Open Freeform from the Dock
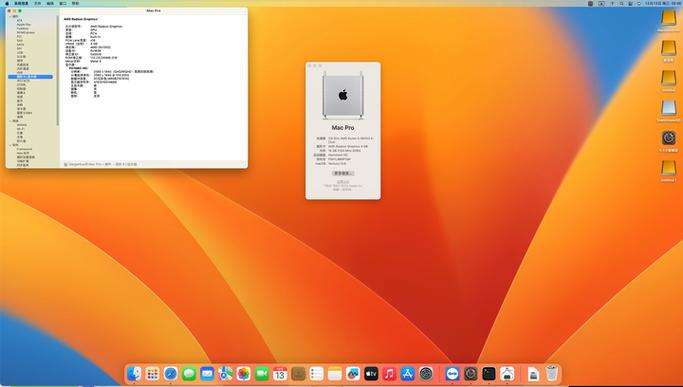Viewport: 683px width, 387px height. 353,373
